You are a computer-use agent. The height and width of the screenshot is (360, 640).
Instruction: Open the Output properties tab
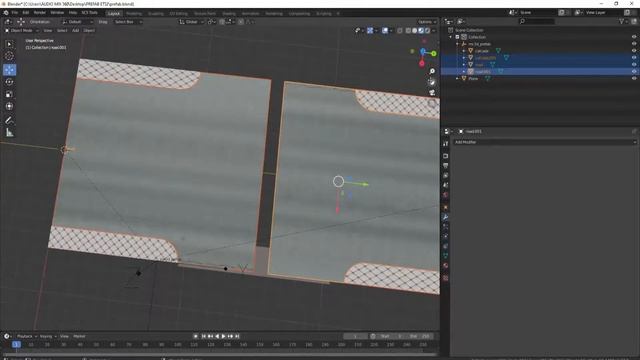pyautogui.click(x=446, y=166)
